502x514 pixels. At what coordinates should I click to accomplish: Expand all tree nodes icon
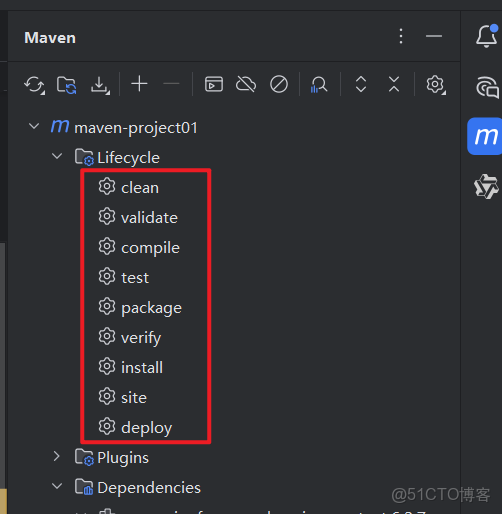tap(361, 84)
